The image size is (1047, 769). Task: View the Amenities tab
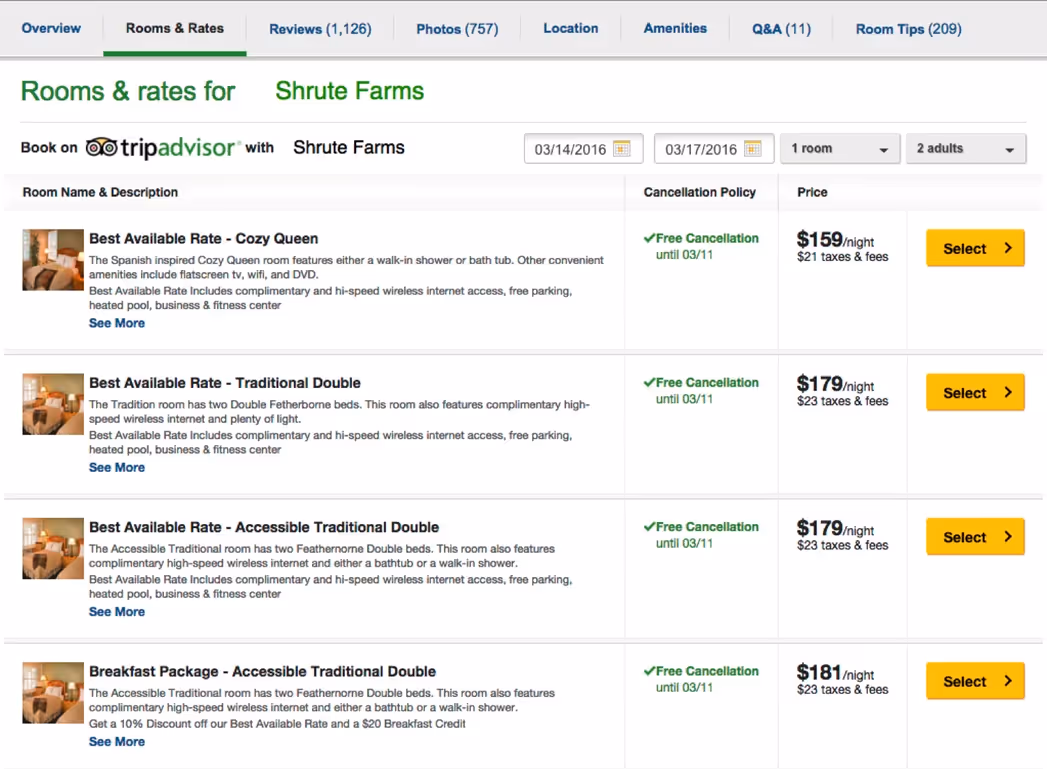[x=675, y=29]
